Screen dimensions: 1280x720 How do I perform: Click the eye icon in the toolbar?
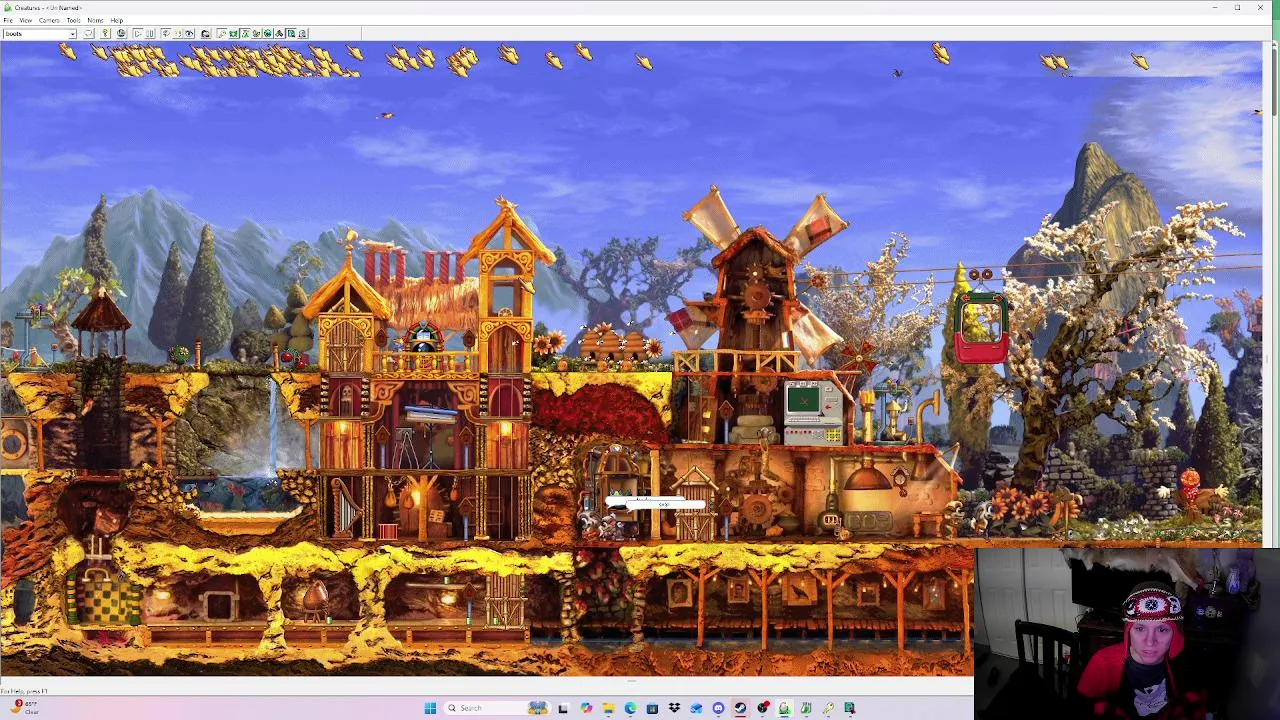point(189,34)
